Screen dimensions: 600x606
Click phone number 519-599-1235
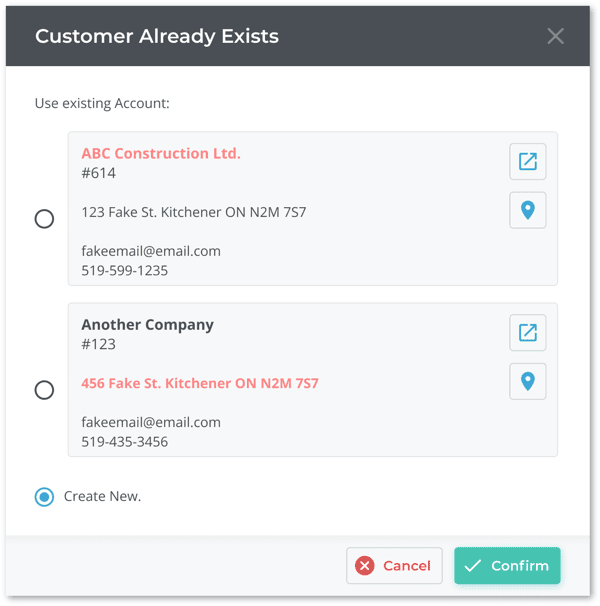tap(124, 270)
